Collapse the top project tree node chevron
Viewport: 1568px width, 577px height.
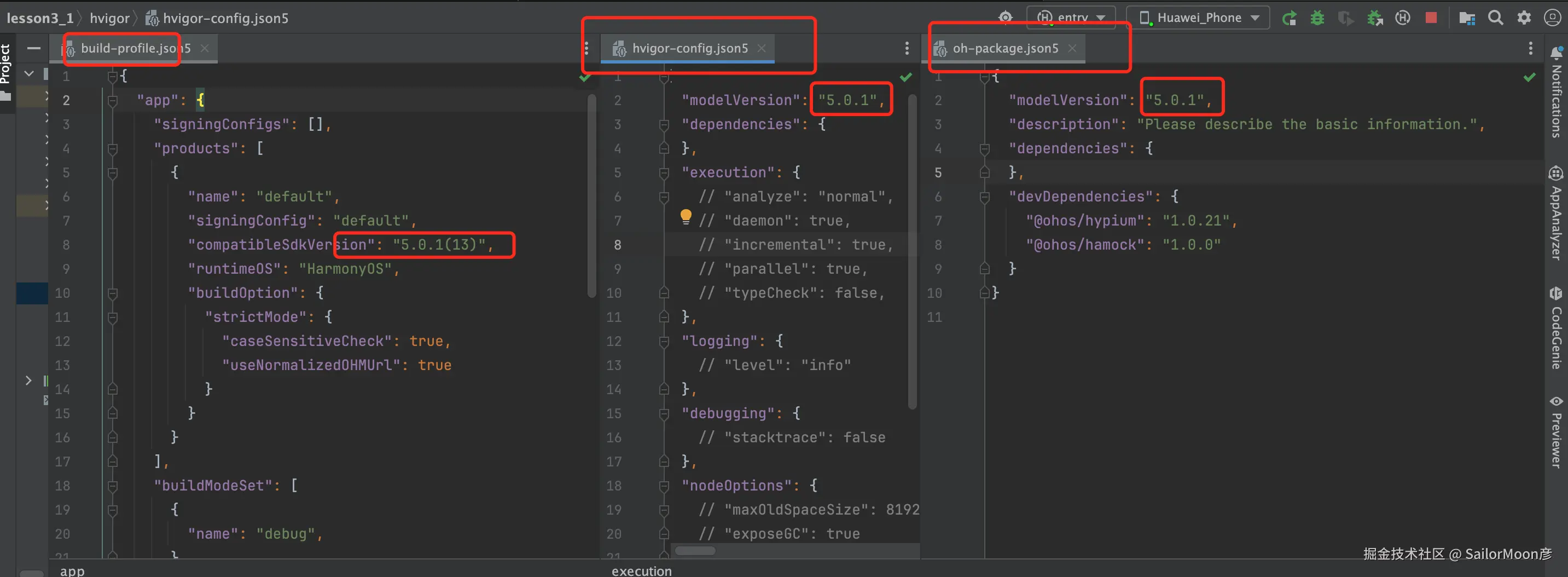28,74
